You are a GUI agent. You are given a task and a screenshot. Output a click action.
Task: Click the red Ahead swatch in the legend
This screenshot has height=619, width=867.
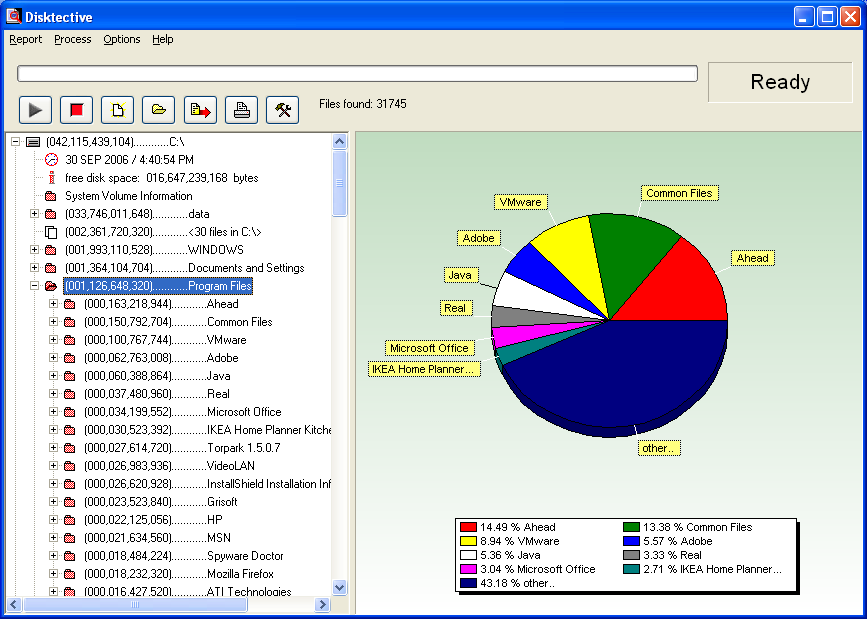468,527
